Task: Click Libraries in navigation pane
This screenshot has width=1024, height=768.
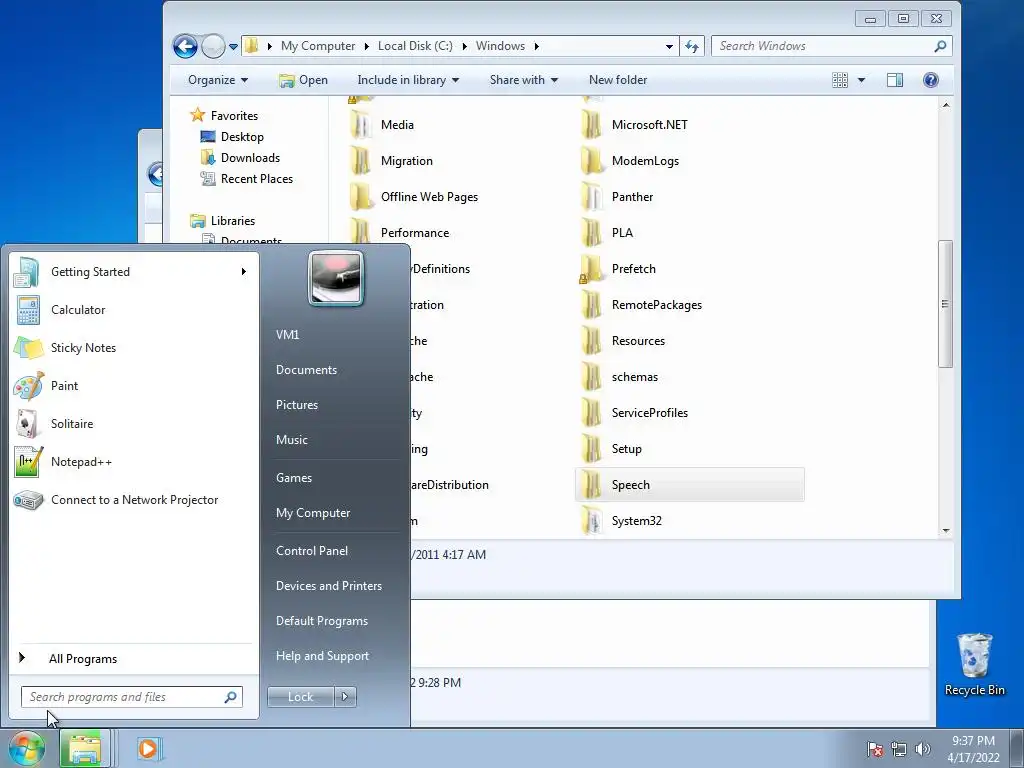Action: [x=223, y=221]
